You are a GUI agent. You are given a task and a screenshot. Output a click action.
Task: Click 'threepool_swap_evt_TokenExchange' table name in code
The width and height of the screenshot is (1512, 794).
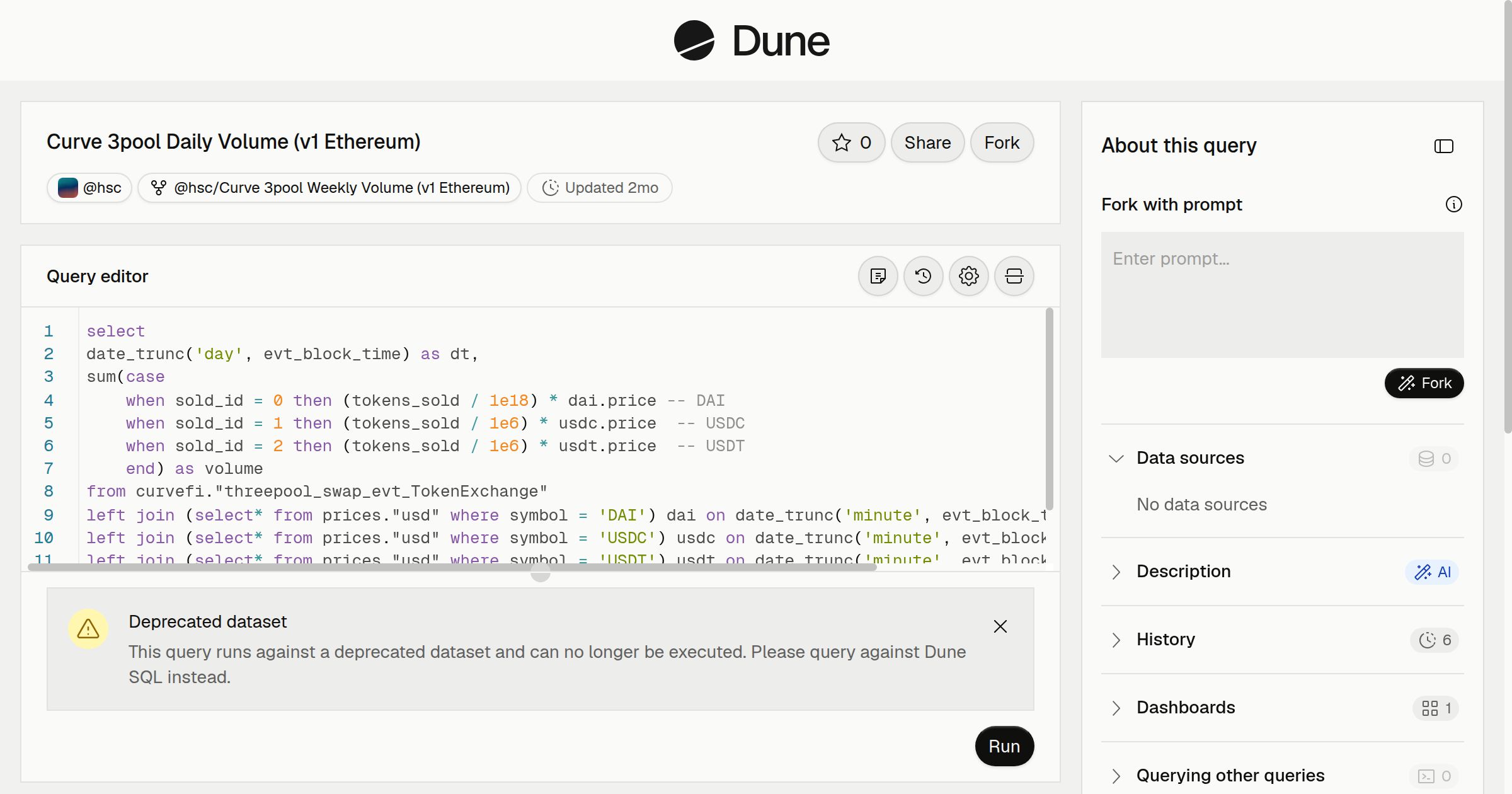point(386,492)
